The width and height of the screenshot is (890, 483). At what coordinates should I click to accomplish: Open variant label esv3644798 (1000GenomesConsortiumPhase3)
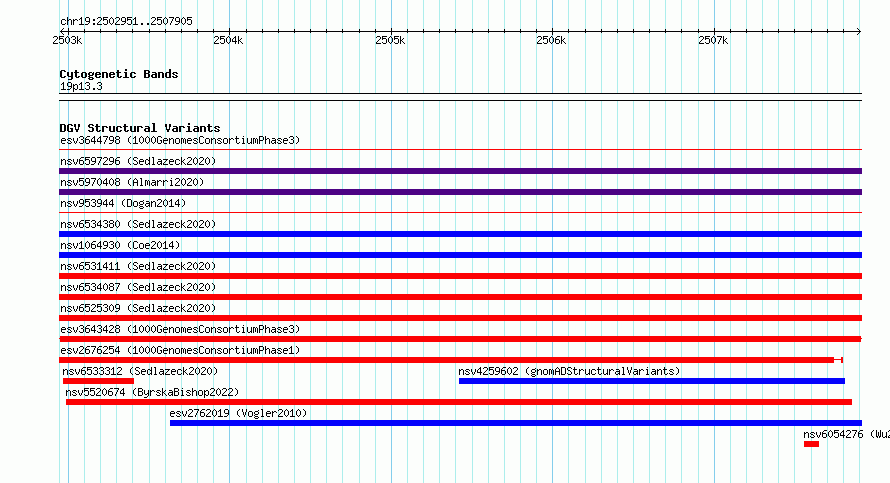tap(180, 140)
